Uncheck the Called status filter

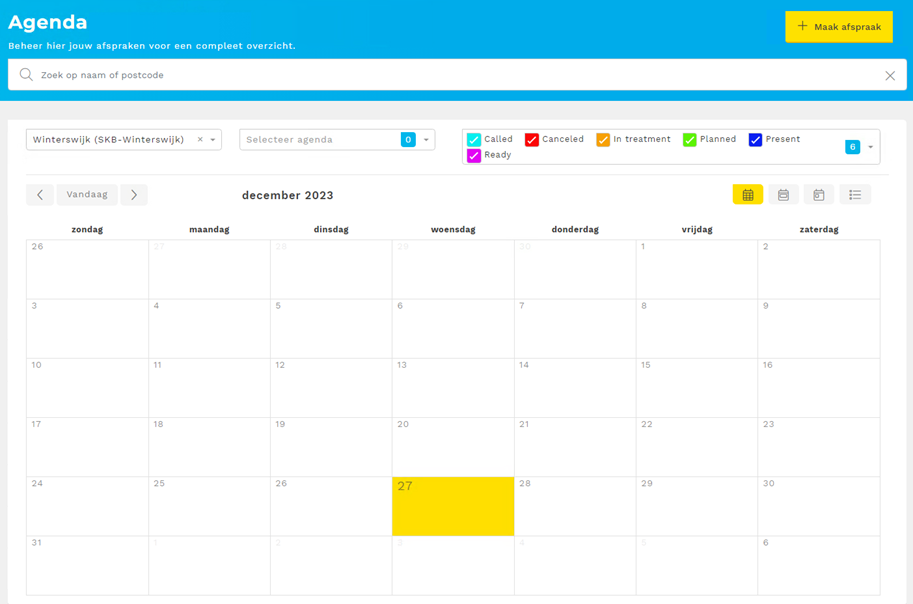pos(474,140)
